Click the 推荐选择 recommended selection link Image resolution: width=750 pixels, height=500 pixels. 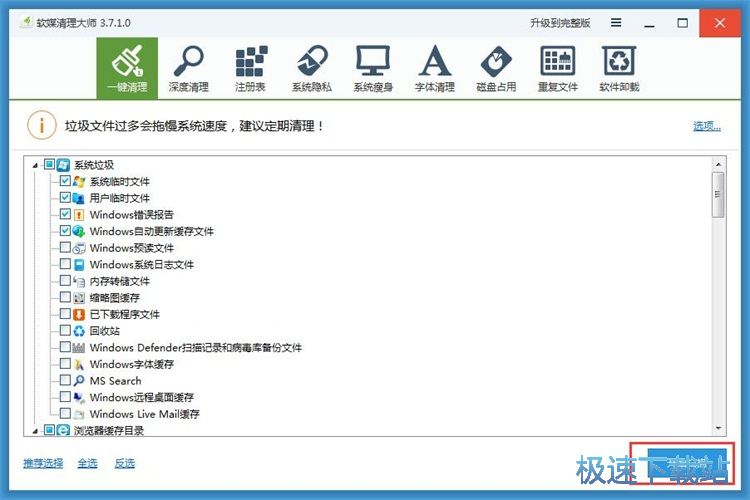point(43,463)
